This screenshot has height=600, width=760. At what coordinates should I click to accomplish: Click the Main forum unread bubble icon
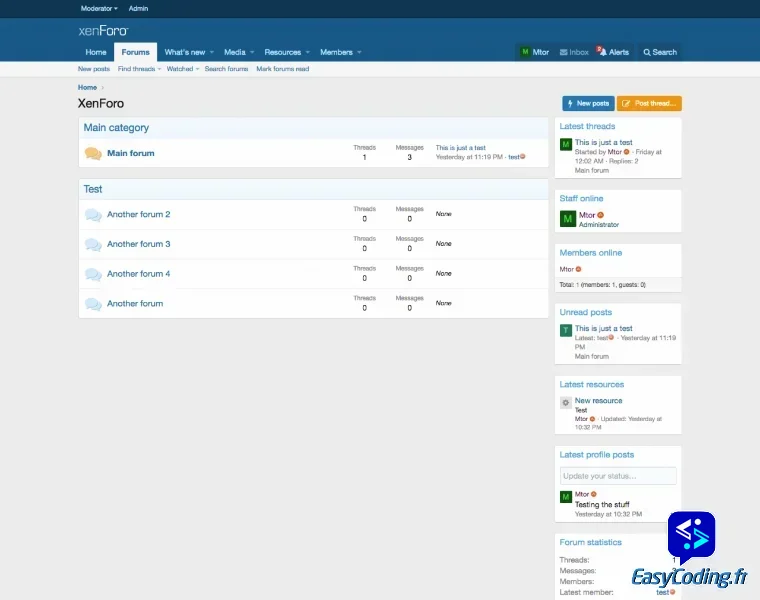tap(93, 154)
